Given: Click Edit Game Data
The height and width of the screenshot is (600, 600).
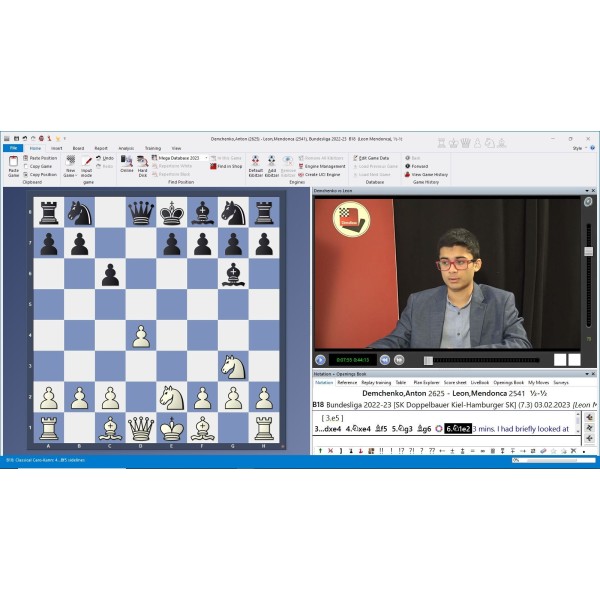Looking at the screenshot, I should pyautogui.click(x=371, y=158).
